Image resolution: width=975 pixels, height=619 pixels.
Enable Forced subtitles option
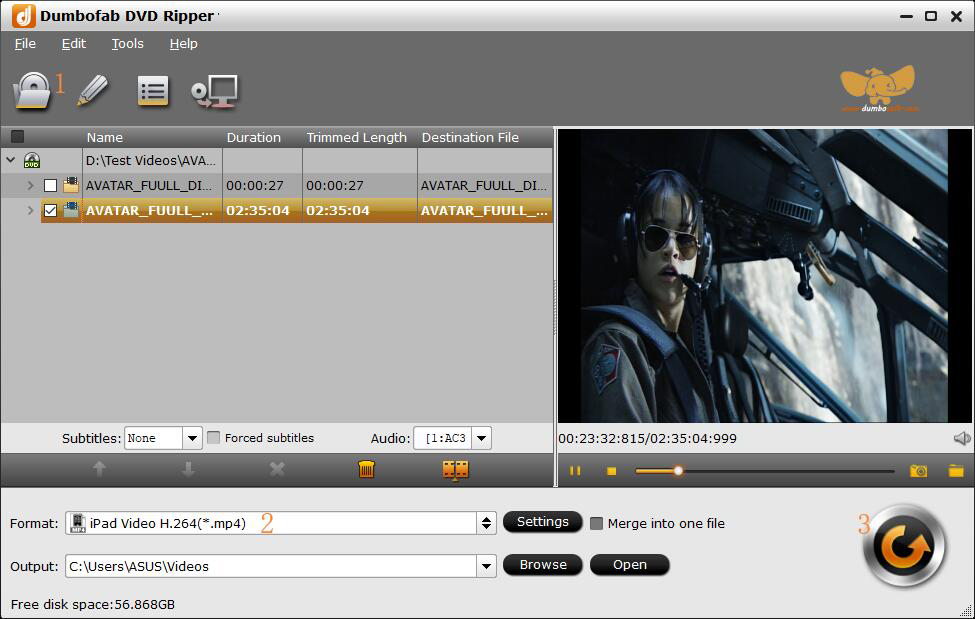(214, 438)
